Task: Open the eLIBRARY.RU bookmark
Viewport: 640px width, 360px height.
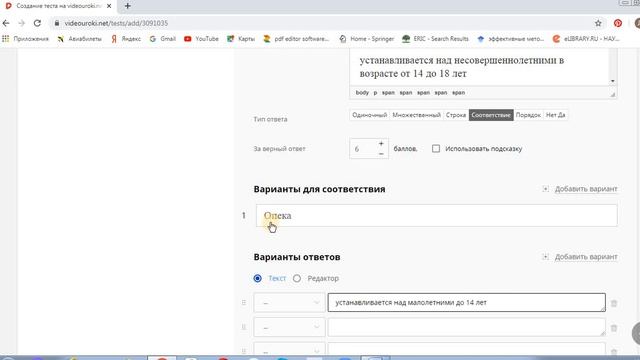Action: (586, 39)
